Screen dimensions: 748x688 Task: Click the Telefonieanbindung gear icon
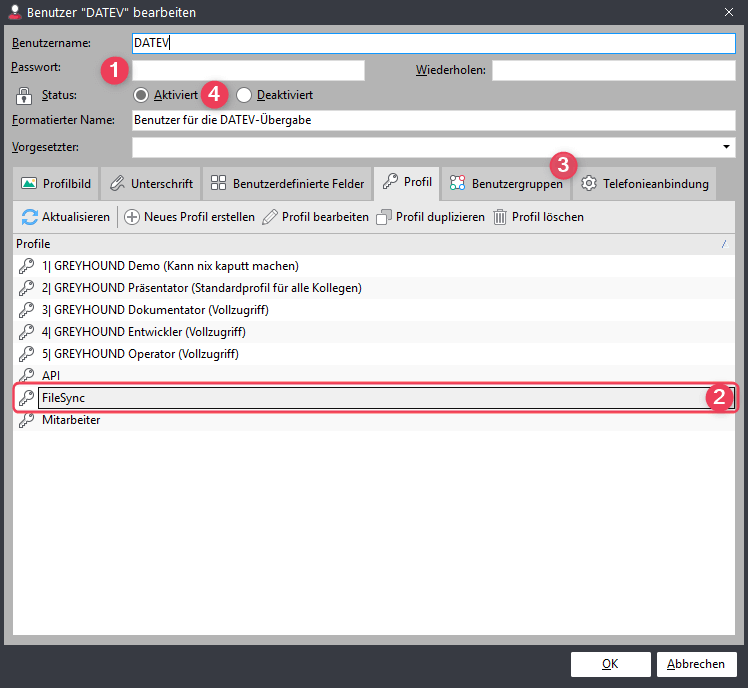click(x=589, y=183)
